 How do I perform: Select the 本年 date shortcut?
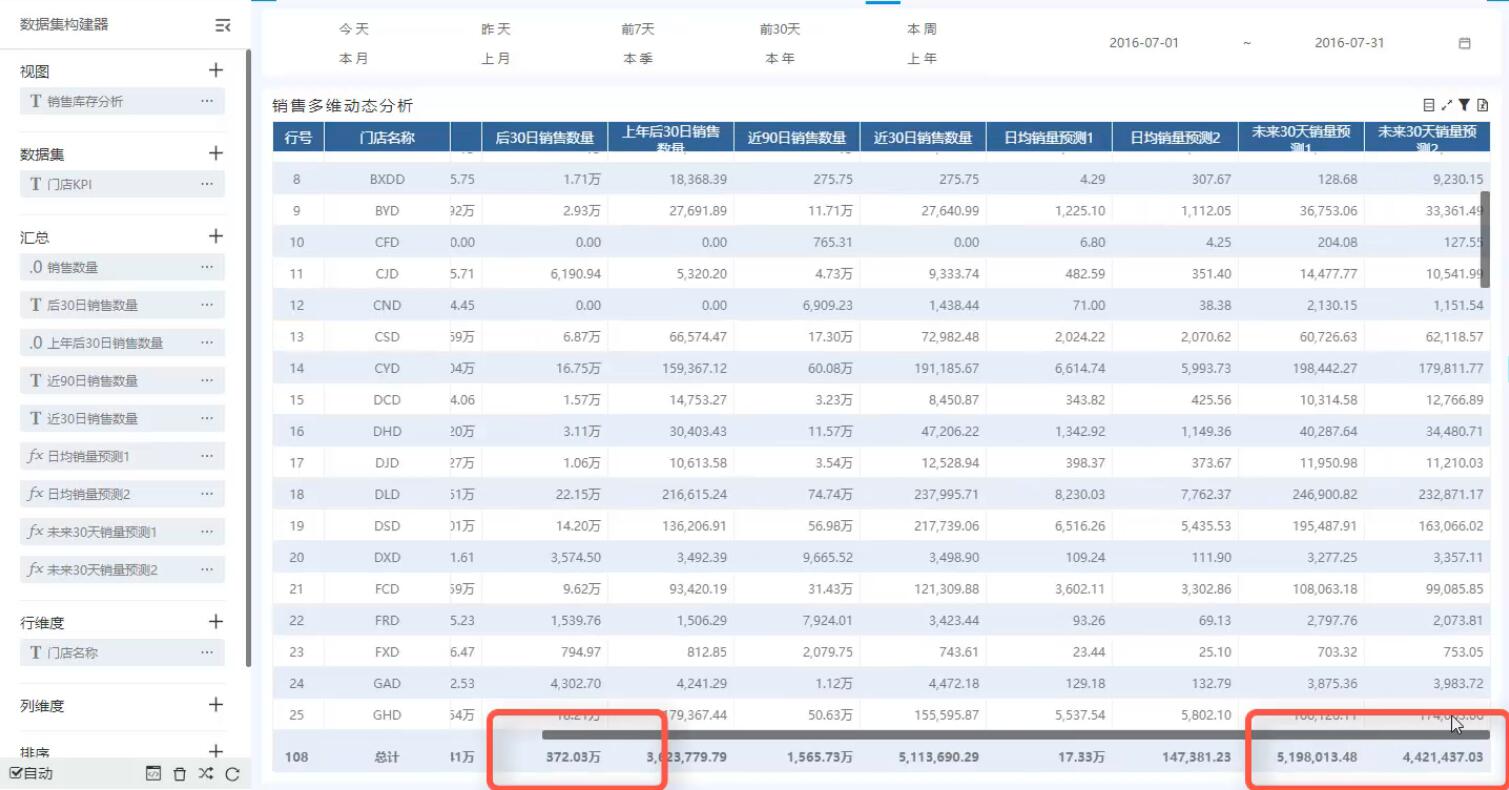click(x=780, y=58)
